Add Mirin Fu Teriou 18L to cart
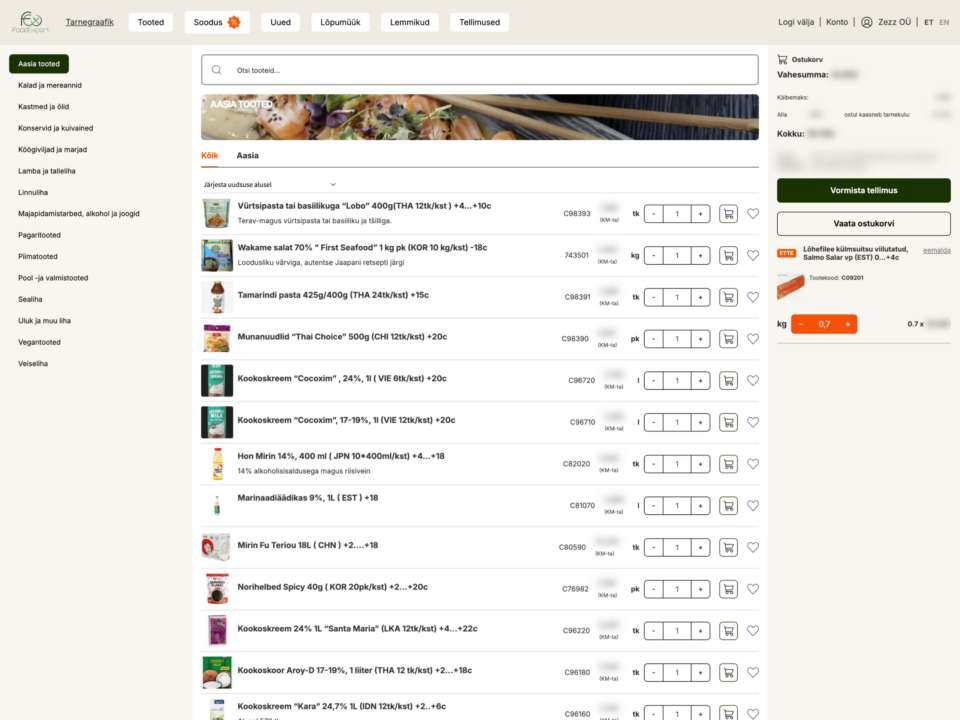 [x=728, y=547]
